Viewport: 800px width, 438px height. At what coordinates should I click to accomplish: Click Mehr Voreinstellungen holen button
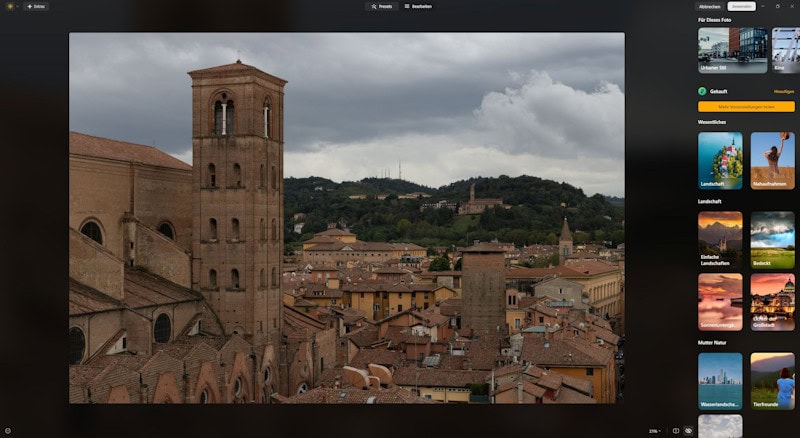pos(746,106)
